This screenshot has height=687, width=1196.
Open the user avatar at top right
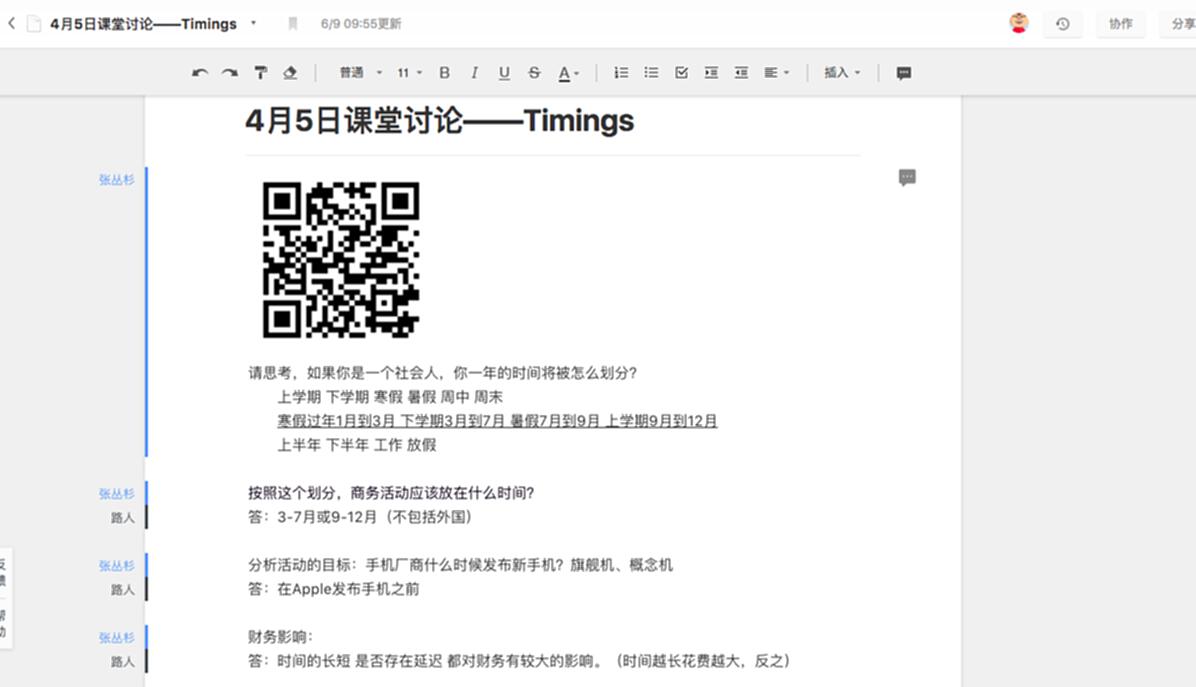click(1019, 24)
